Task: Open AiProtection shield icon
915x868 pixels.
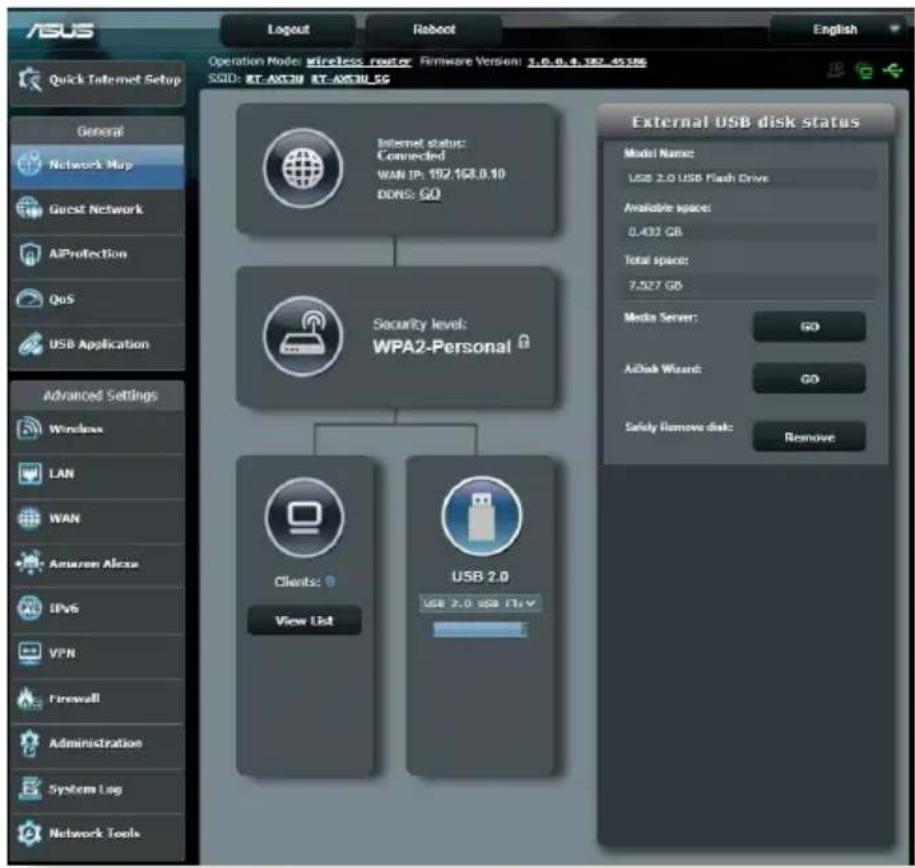Action: point(29,254)
